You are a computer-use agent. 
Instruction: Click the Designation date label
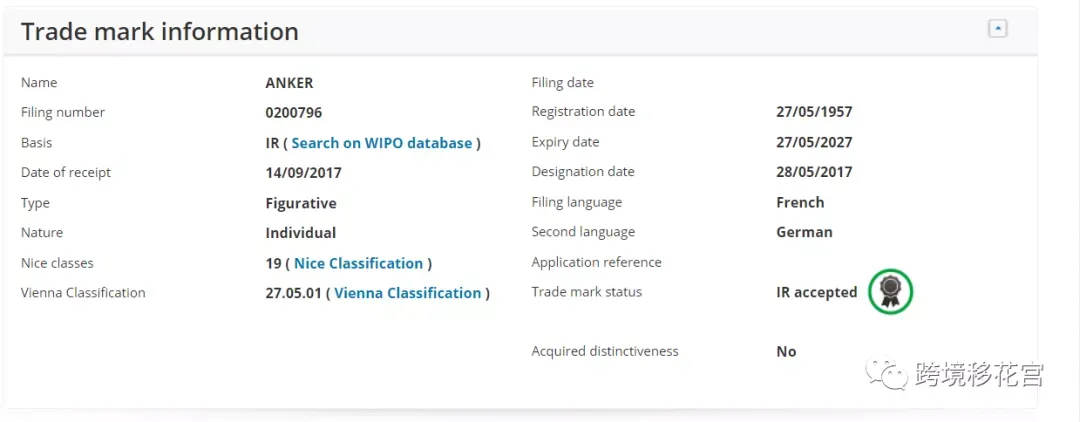[x=583, y=172]
